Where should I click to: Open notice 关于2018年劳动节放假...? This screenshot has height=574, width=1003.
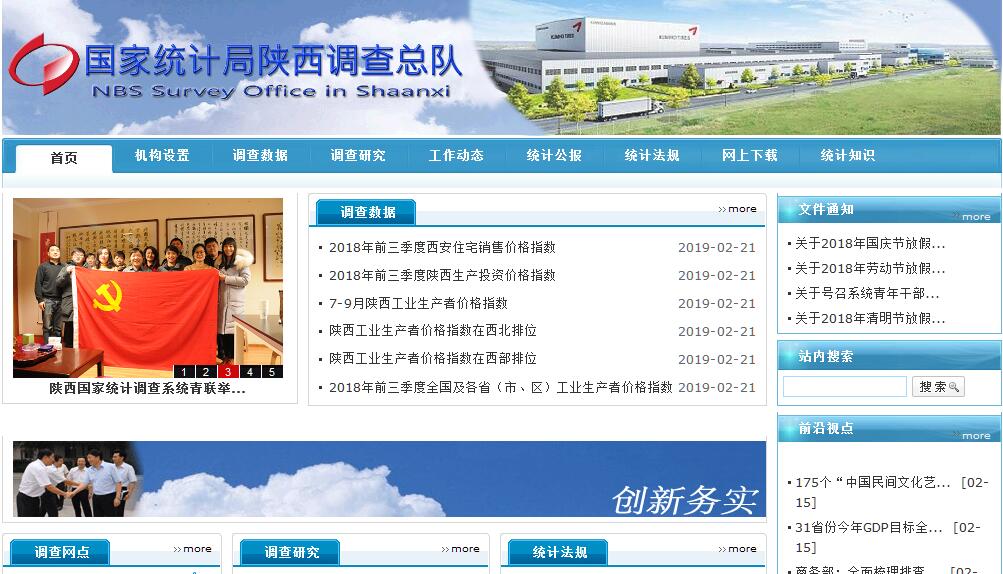(870, 268)
